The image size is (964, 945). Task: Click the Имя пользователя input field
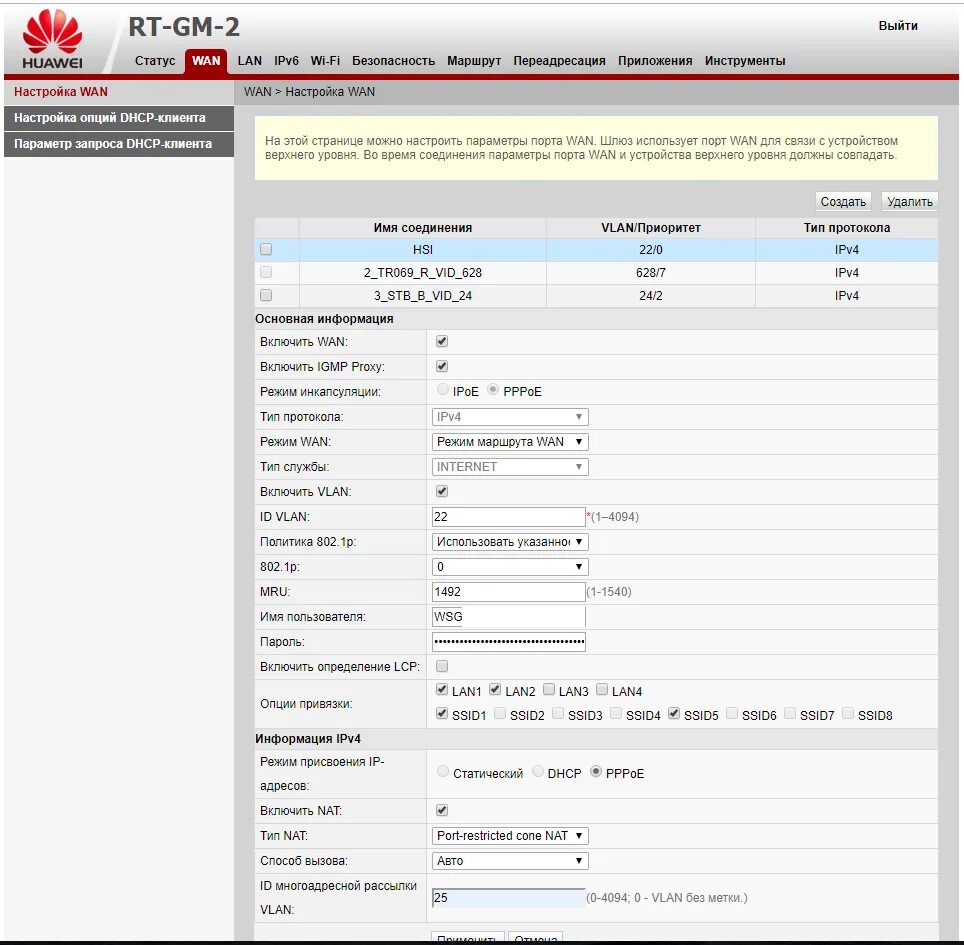pyautogui.click(x=508, y=617)
